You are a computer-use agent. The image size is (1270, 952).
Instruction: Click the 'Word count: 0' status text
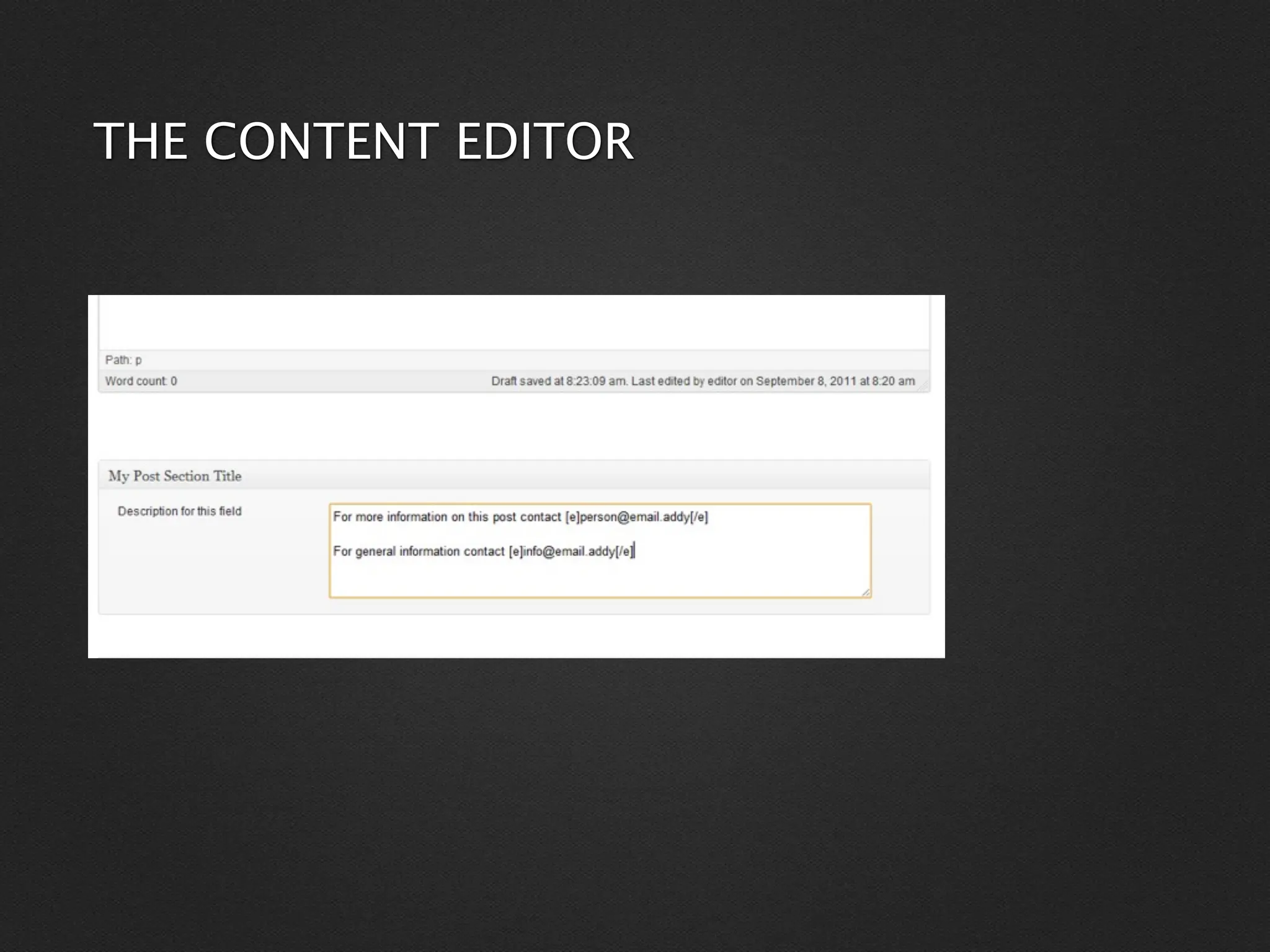point(141,381)
